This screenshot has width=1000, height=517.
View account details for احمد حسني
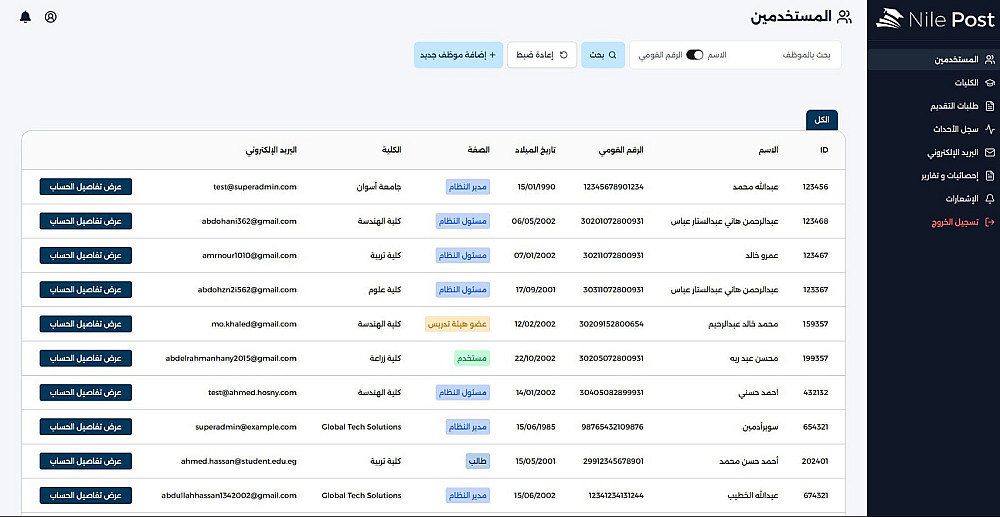coord(85,393)
